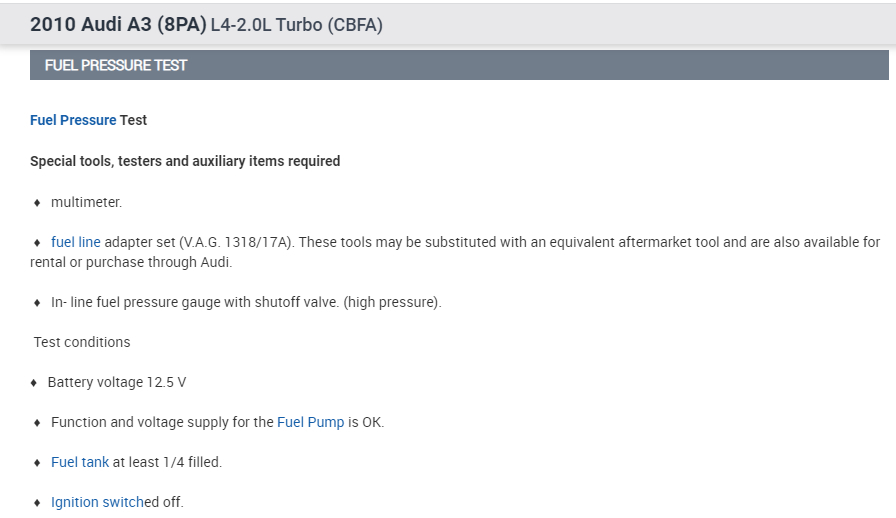Click the bullet before "Battery voltage 12.5 V"

pos(34,383)
